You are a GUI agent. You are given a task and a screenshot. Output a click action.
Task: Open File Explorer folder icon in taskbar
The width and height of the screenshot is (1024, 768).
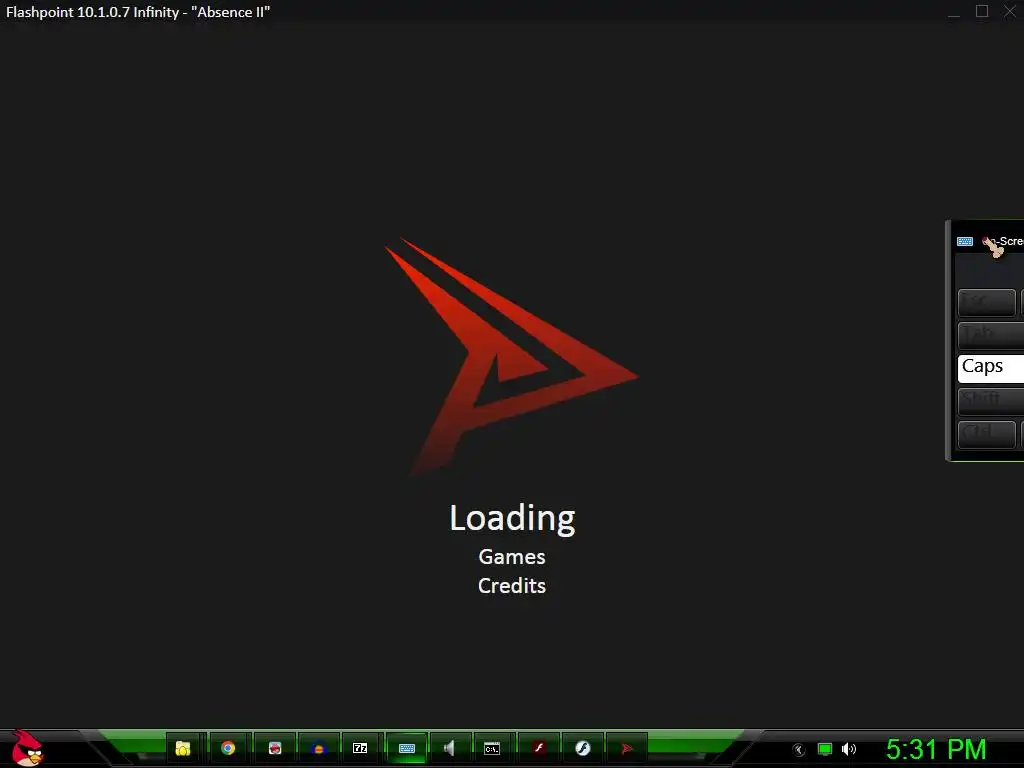point(183,748)
